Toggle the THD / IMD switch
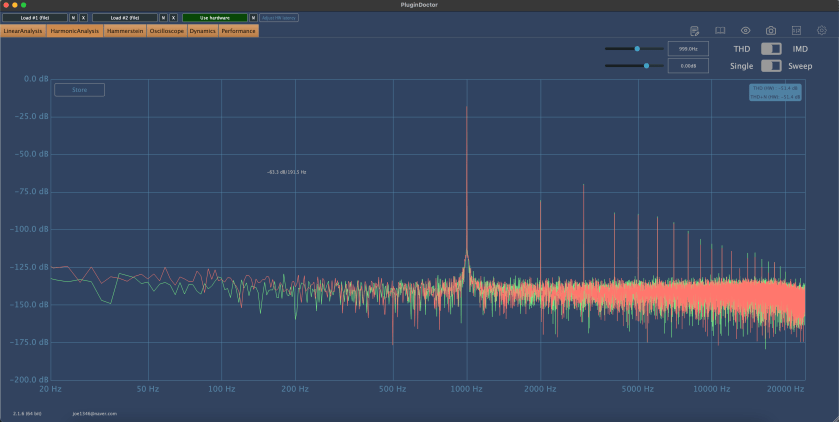Screen dimensions: 839x422 click(x=771, y=49)
